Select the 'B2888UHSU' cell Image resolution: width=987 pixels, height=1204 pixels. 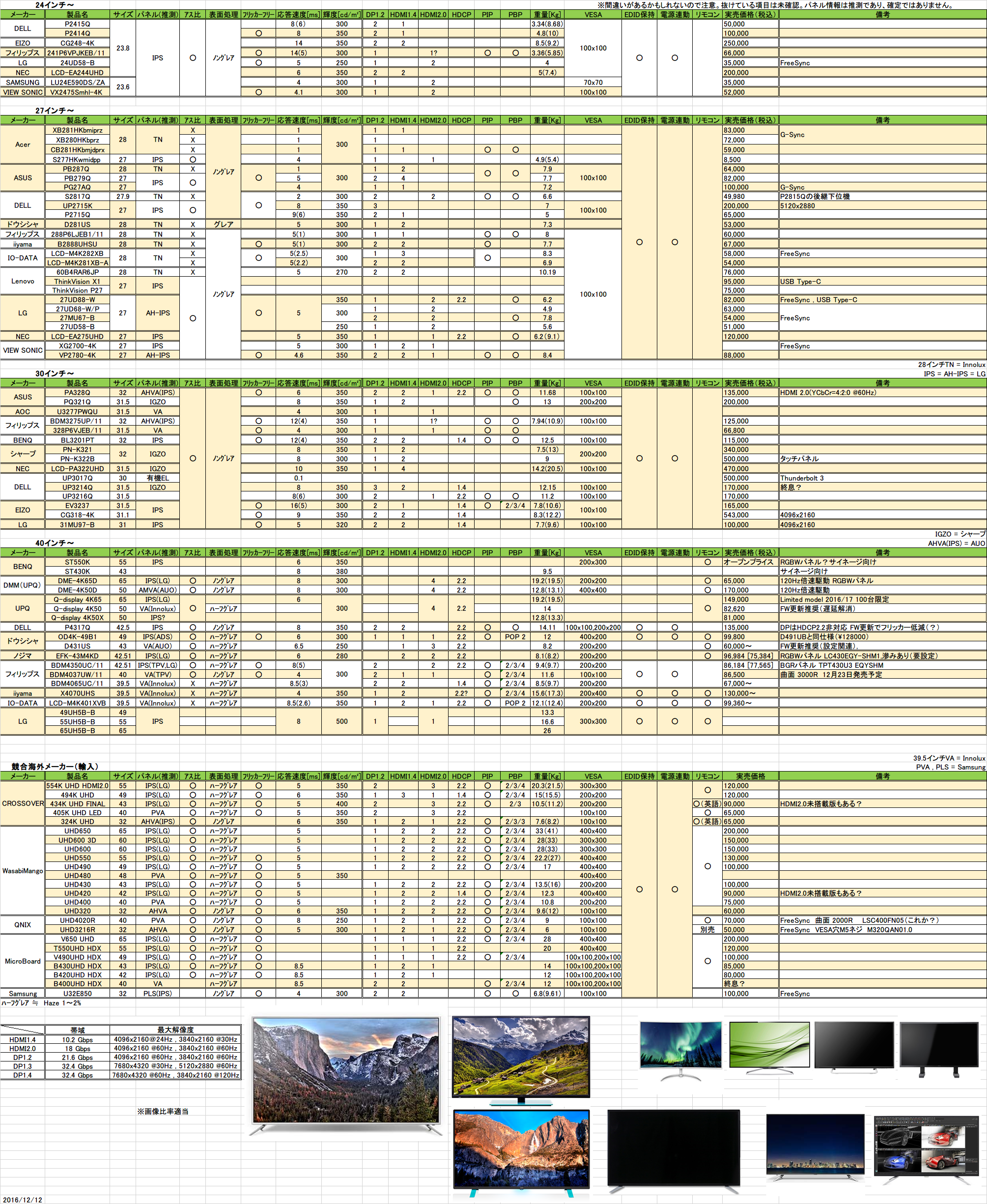click(x=77, y=244)
